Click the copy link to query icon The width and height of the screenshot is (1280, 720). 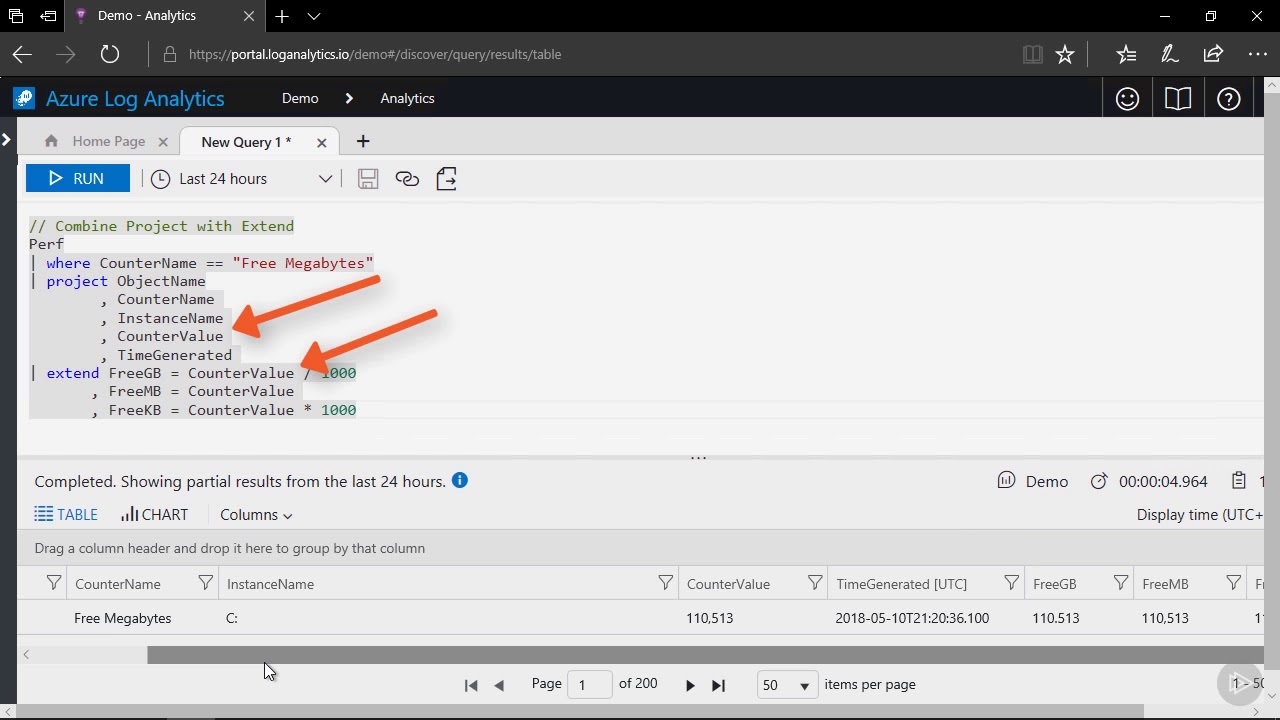point(407,179)
